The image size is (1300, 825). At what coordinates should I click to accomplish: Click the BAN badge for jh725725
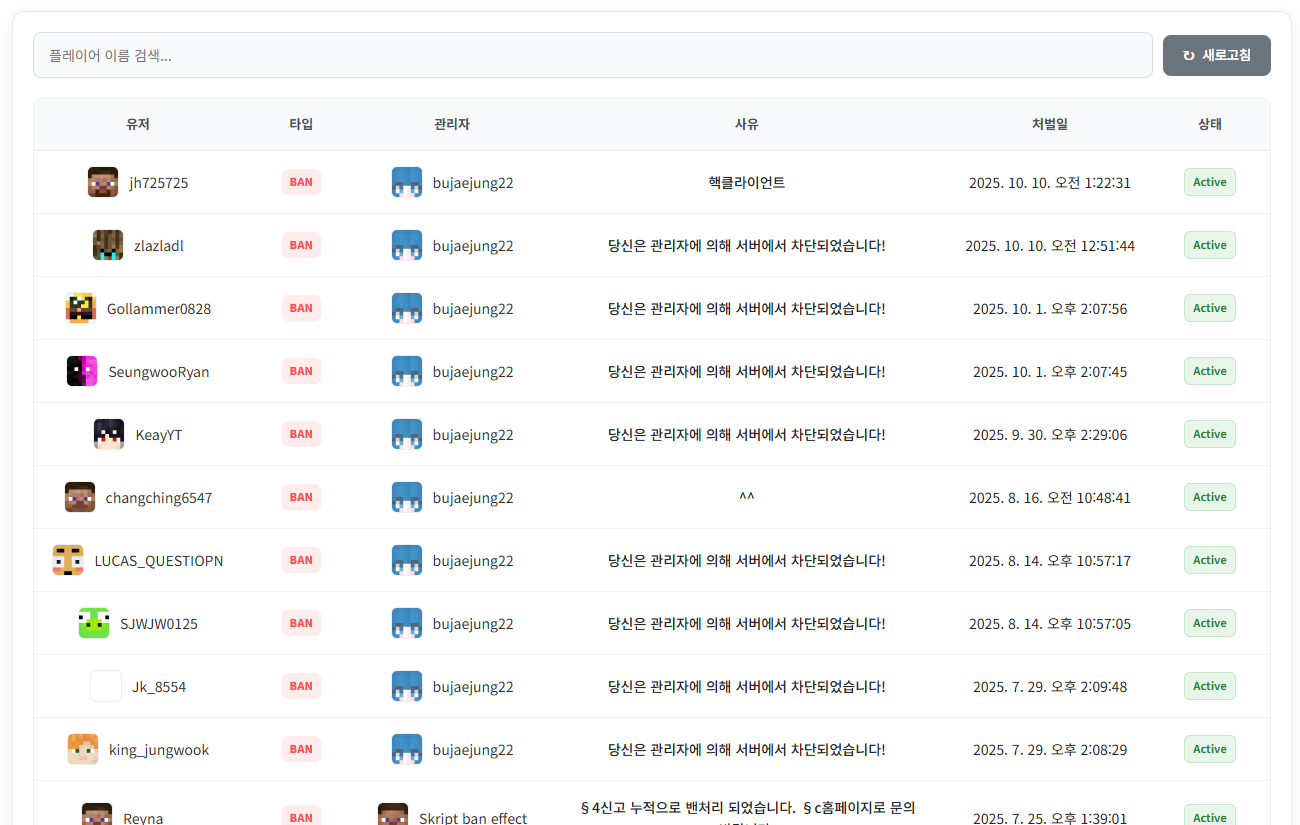click(x=301, y=182)
